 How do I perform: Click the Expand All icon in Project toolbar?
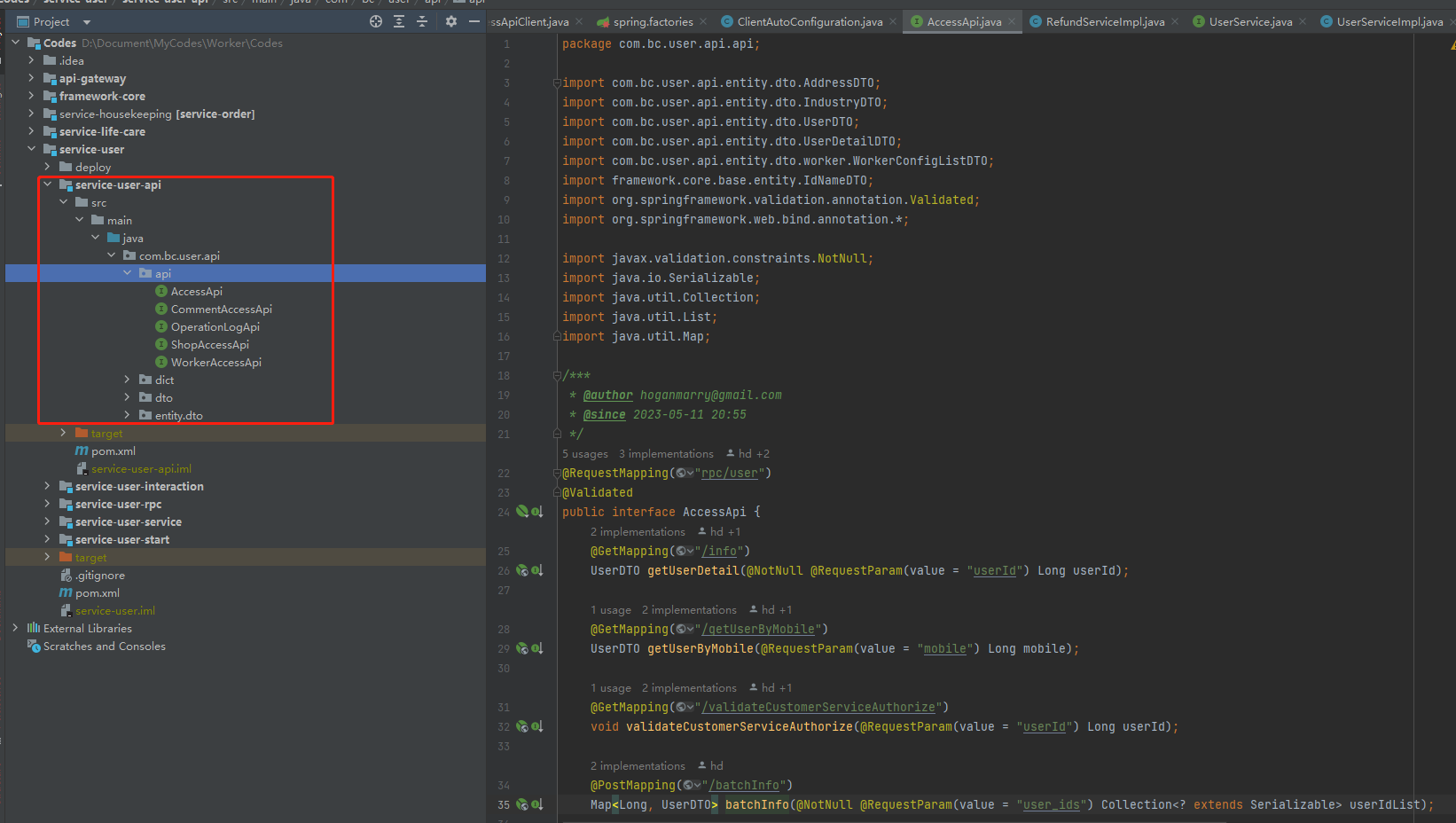pyautogui.click(x=399, y=21)
